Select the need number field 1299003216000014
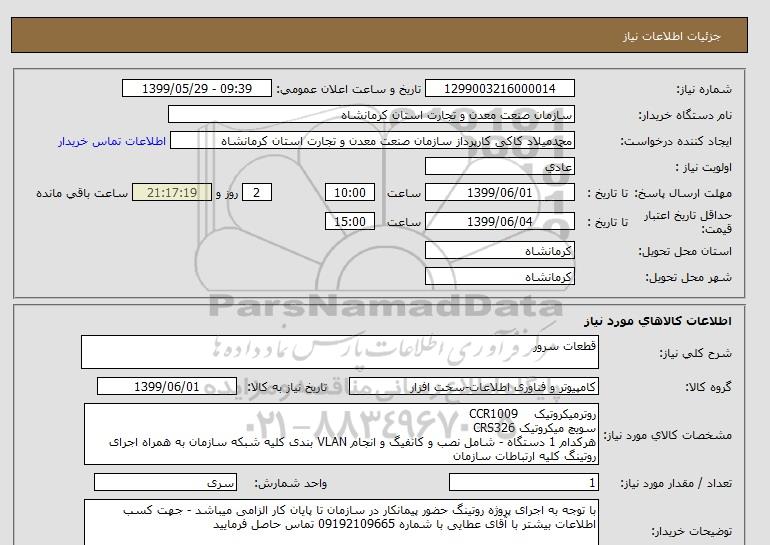The height and width of the screenshot is (545, 770). click(499, 89)
